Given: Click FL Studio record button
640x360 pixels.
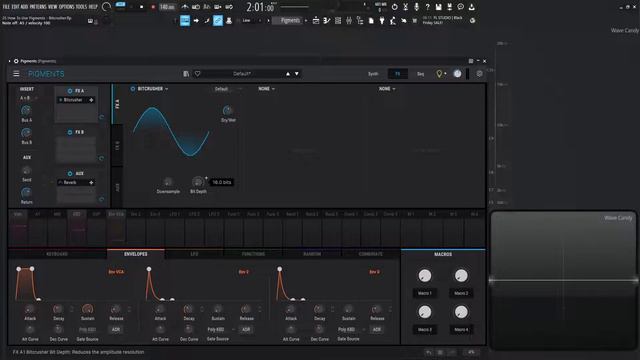Looking at the screenshot, I should coord(153,7).
